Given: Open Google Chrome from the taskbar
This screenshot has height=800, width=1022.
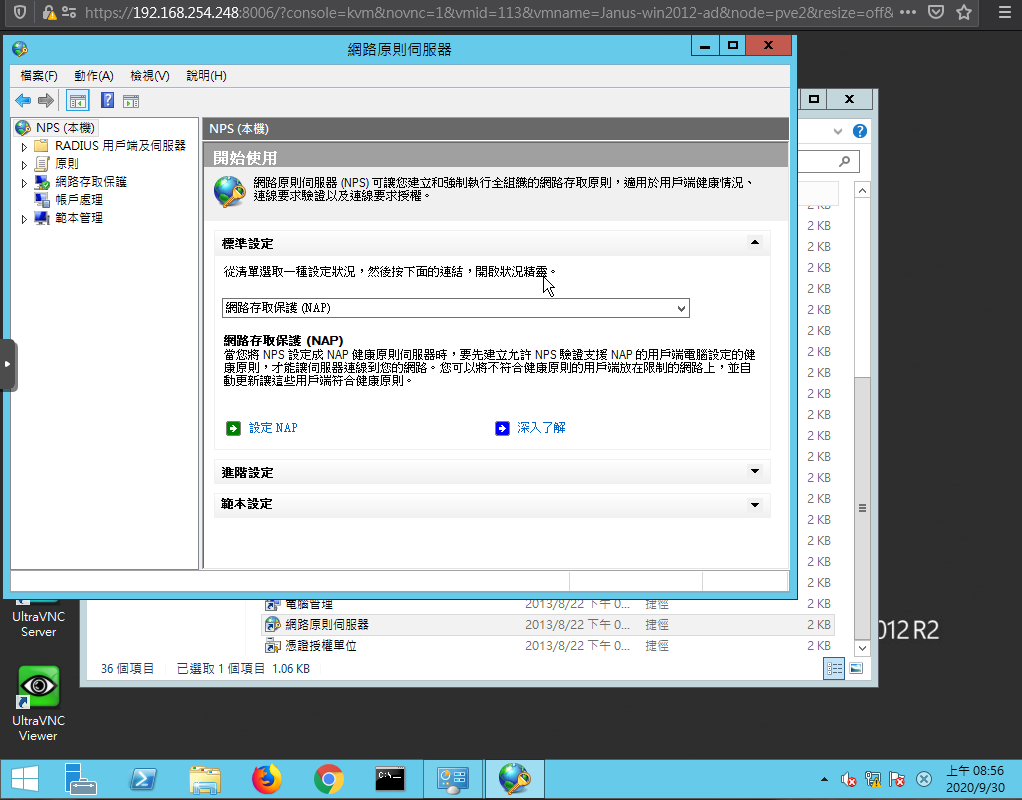Looking at the screenshot, I should click(328, 779).
